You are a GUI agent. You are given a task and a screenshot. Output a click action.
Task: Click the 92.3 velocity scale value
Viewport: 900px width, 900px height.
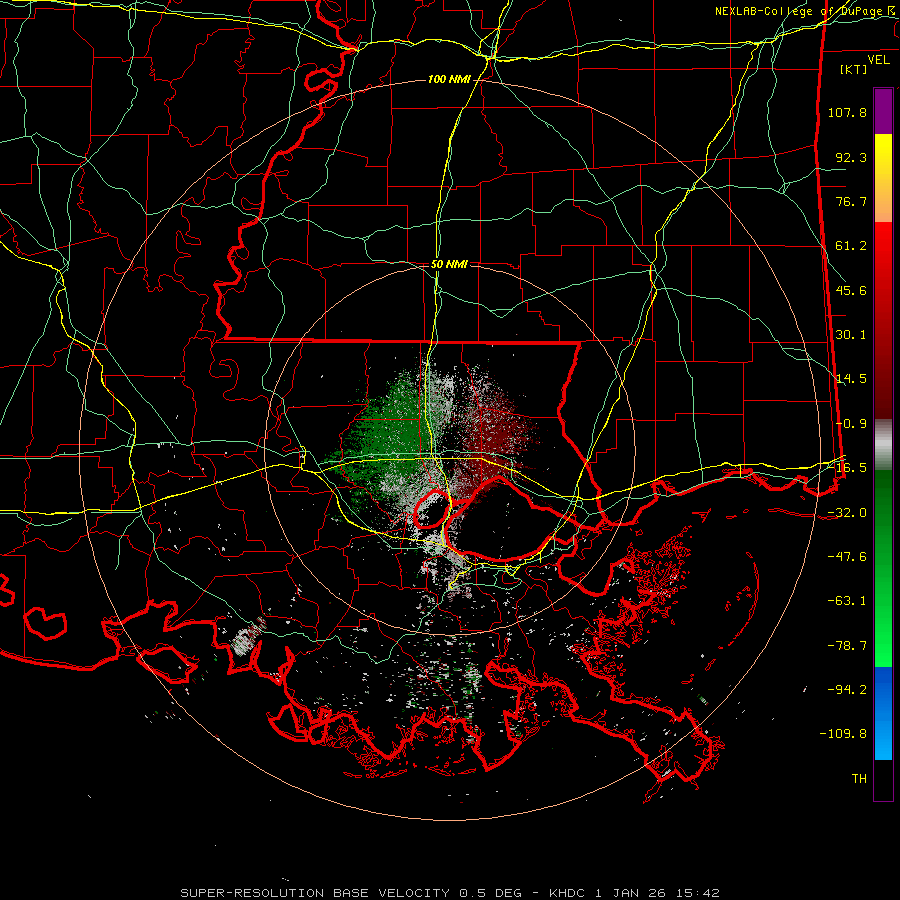pyautogui.click(x=851, y=157)
